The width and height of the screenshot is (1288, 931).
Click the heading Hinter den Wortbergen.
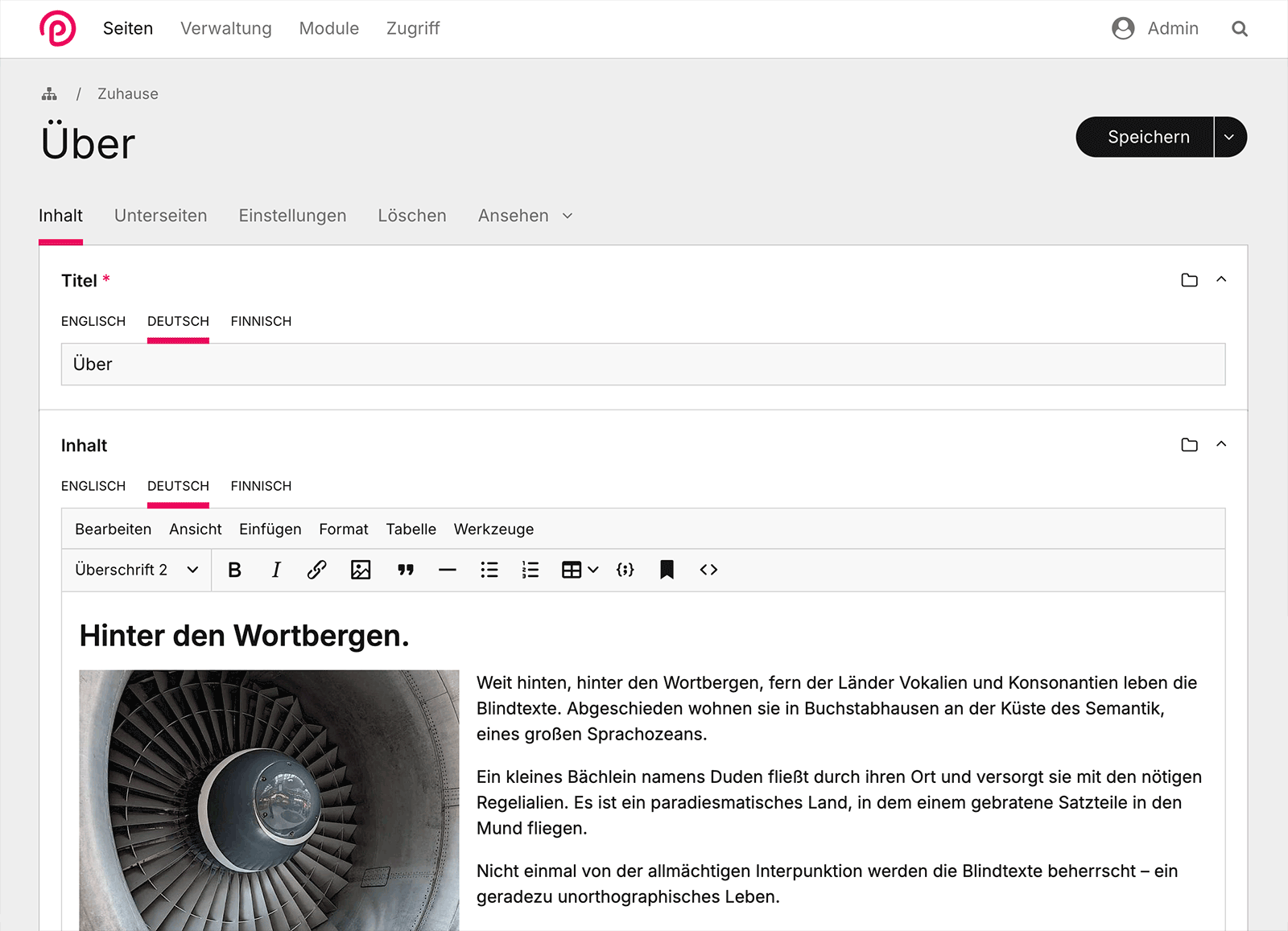tap(244, 636)
